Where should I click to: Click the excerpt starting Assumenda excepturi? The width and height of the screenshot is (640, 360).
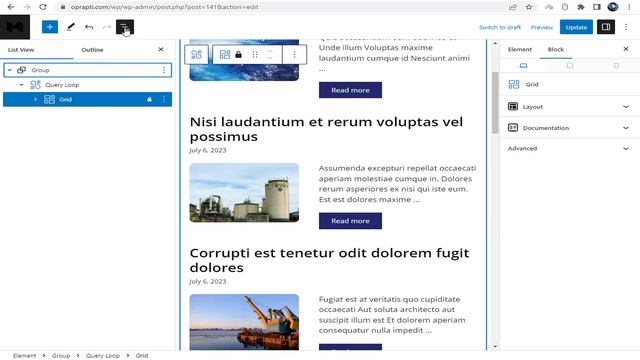point(397,184)
